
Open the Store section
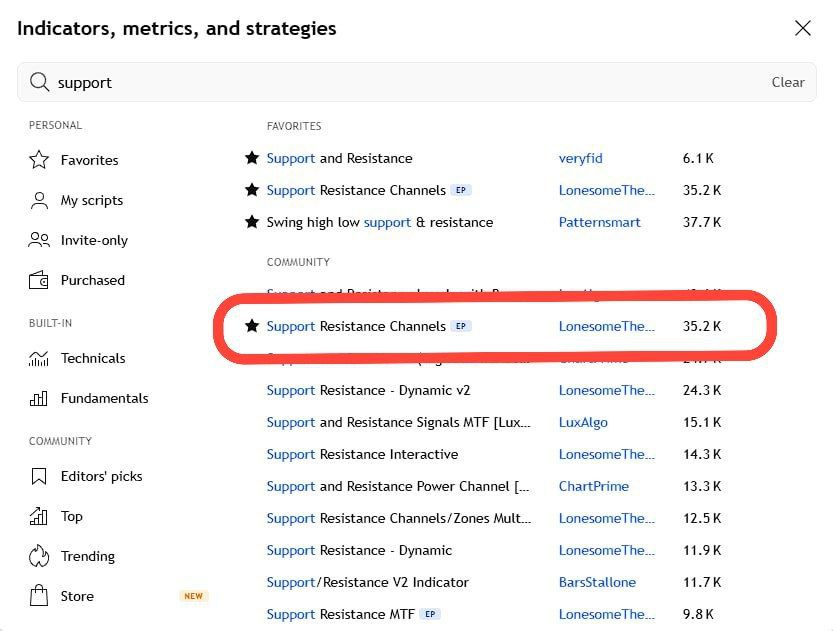coord(77,596)
